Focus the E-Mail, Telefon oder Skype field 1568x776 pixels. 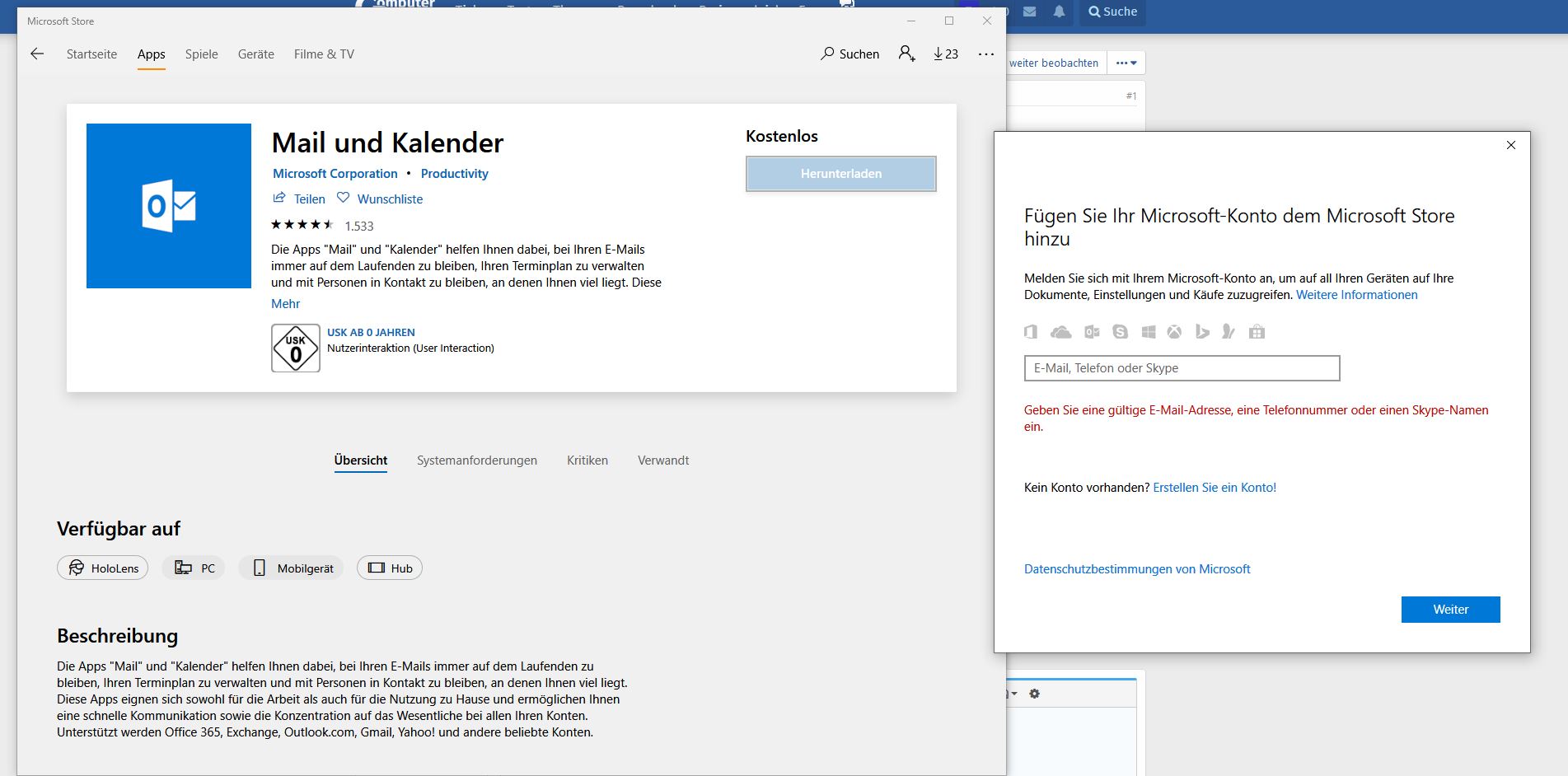(1182, 368)
